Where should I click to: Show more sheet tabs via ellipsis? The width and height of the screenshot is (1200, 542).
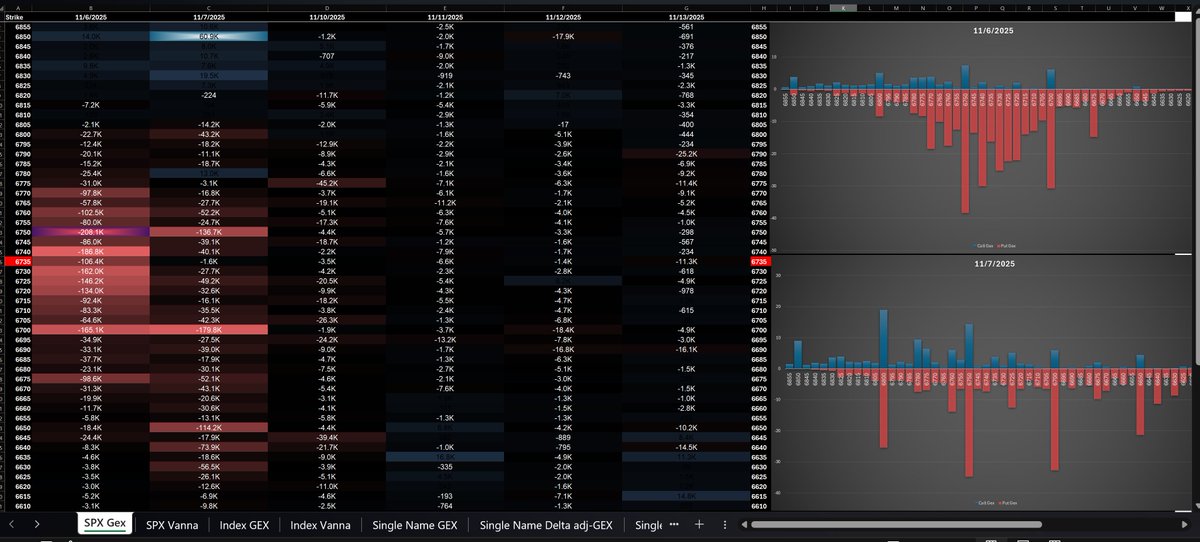click(x=674, y=524)
